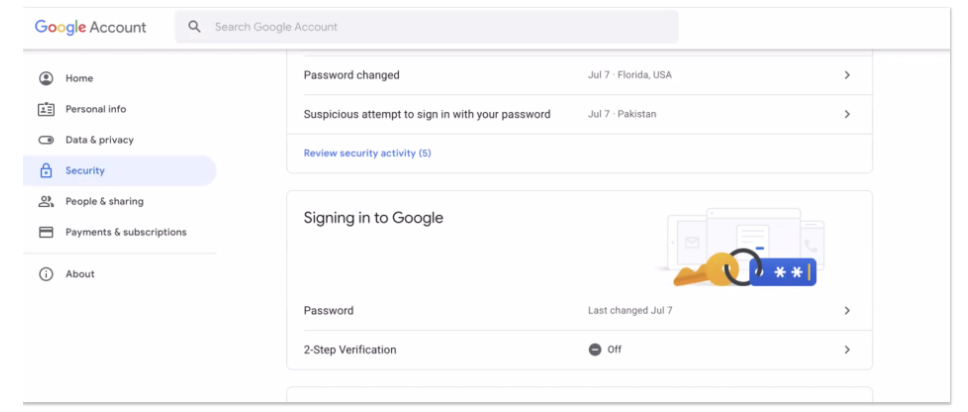Click the Security padlock icon
Image resolution: width=968 pixels, height=412 pixels.
click(45, 171)
